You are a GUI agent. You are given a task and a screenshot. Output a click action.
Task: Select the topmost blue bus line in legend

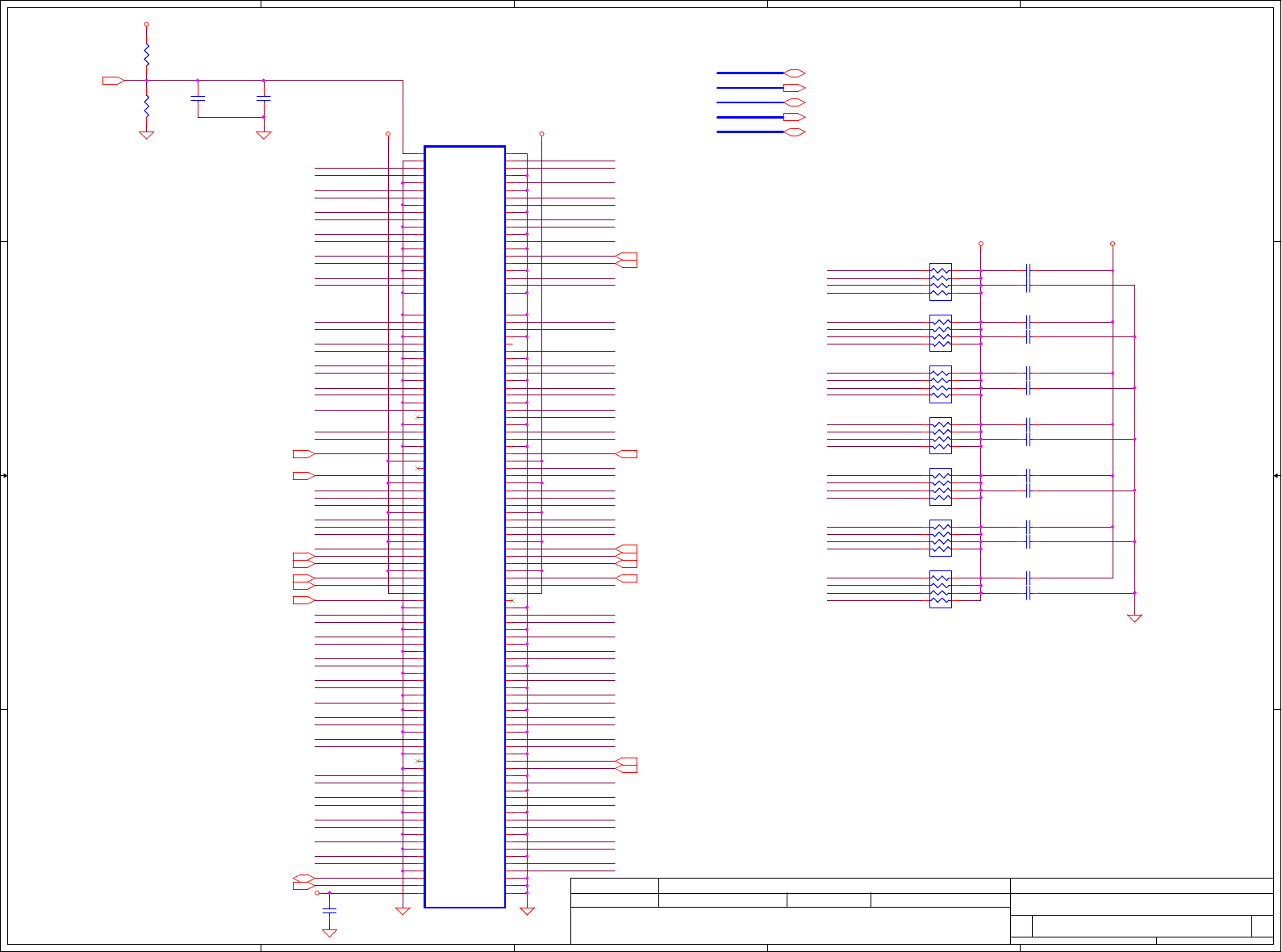coord(750,73)
